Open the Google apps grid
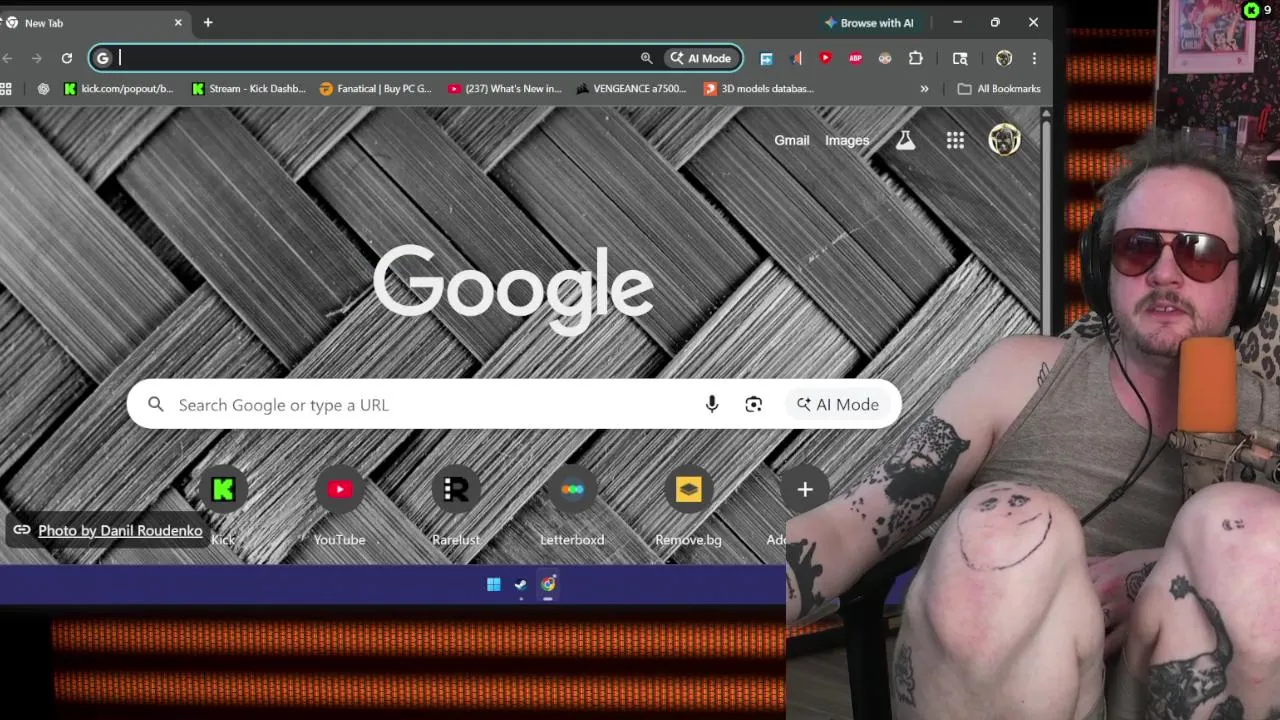 tap(955, 141)
